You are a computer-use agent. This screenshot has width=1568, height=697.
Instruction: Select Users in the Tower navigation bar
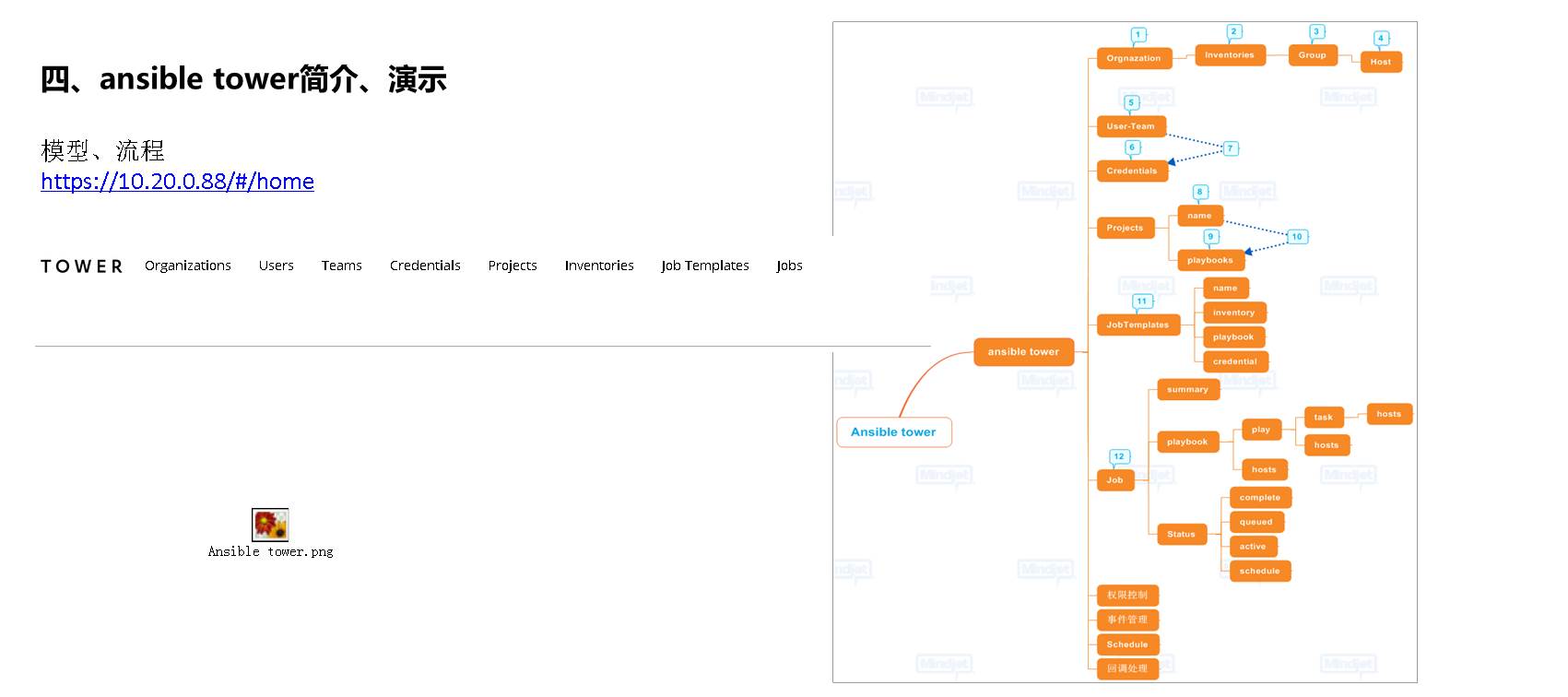277,266
